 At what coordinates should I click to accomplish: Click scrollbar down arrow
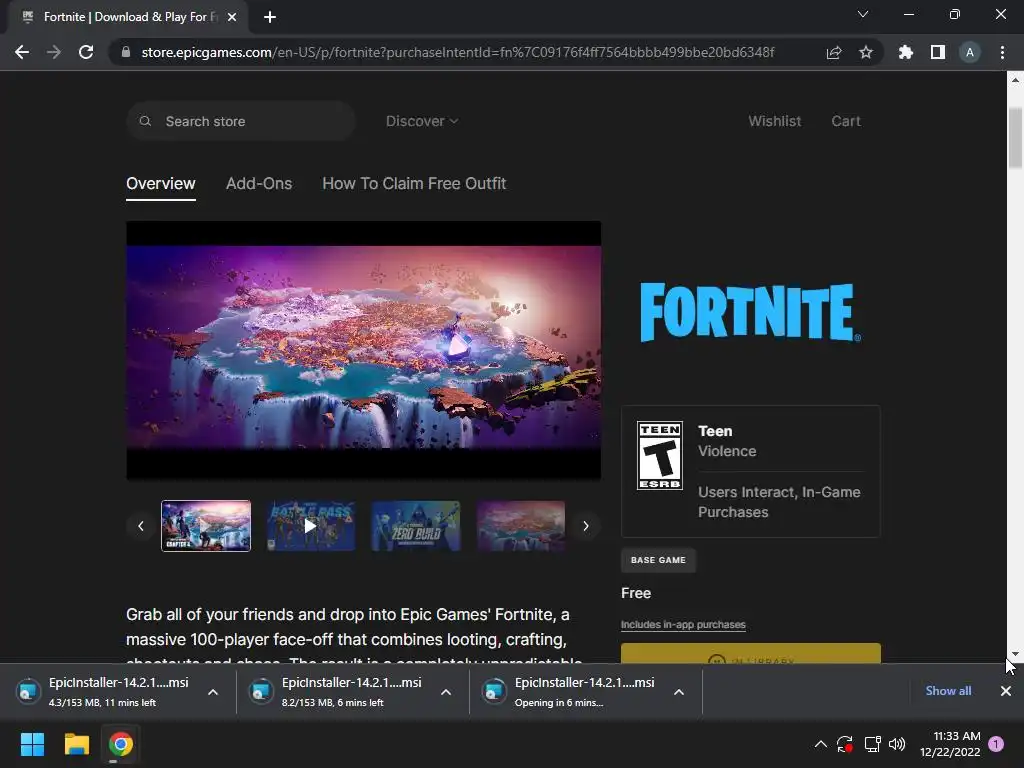pyautogui.click(x=1015, y=654)
